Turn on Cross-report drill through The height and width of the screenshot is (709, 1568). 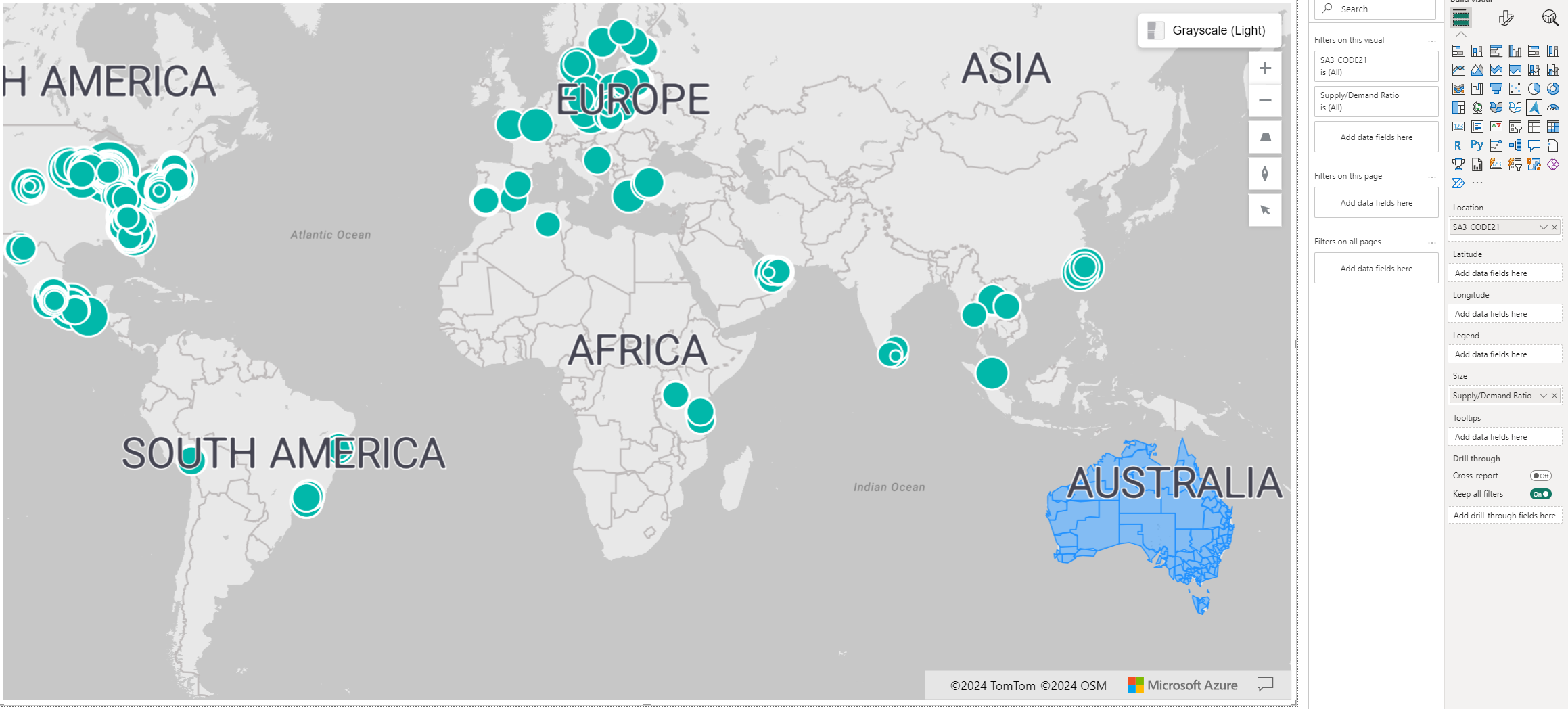click(x=1541, y=476)
